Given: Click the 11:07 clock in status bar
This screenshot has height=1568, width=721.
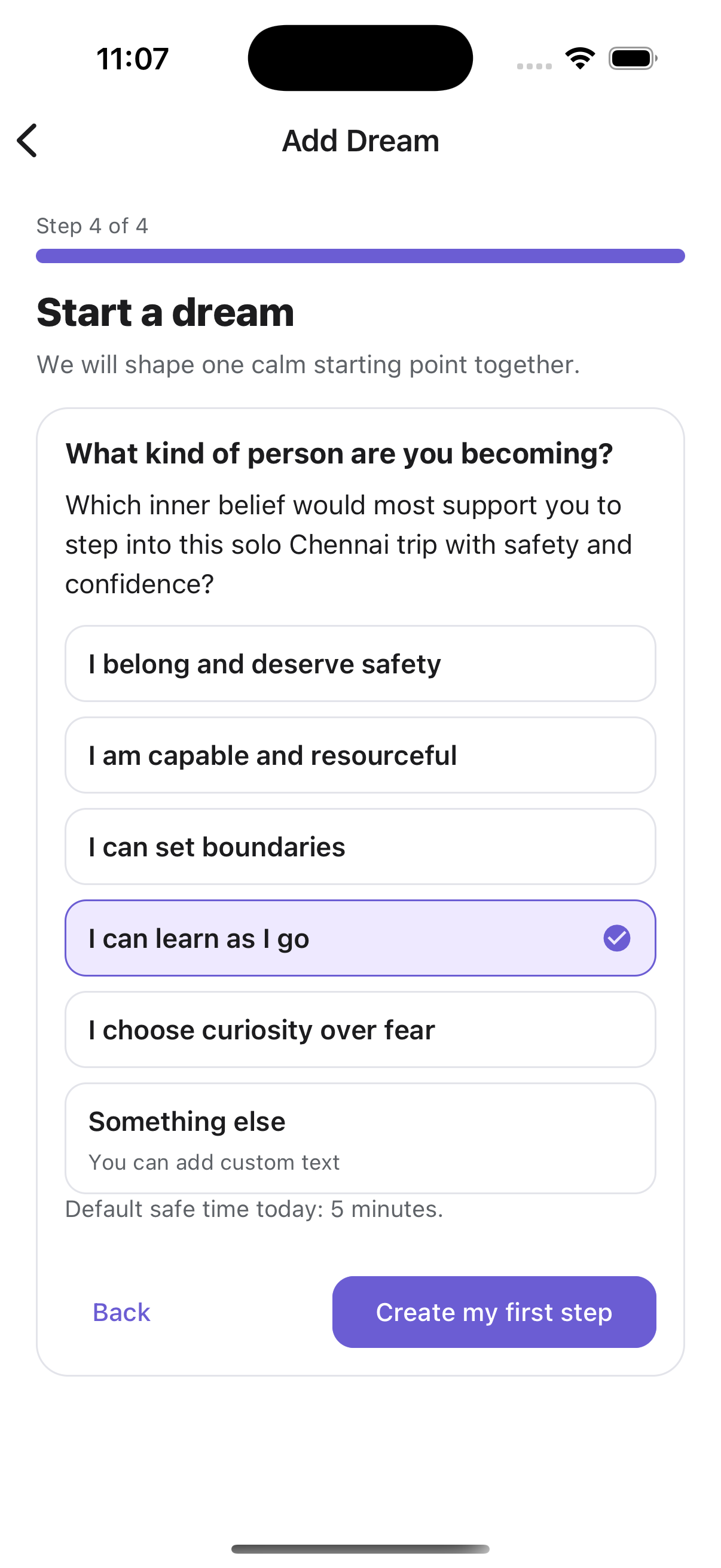Looking at the screenshot, I should click(133, 59).
